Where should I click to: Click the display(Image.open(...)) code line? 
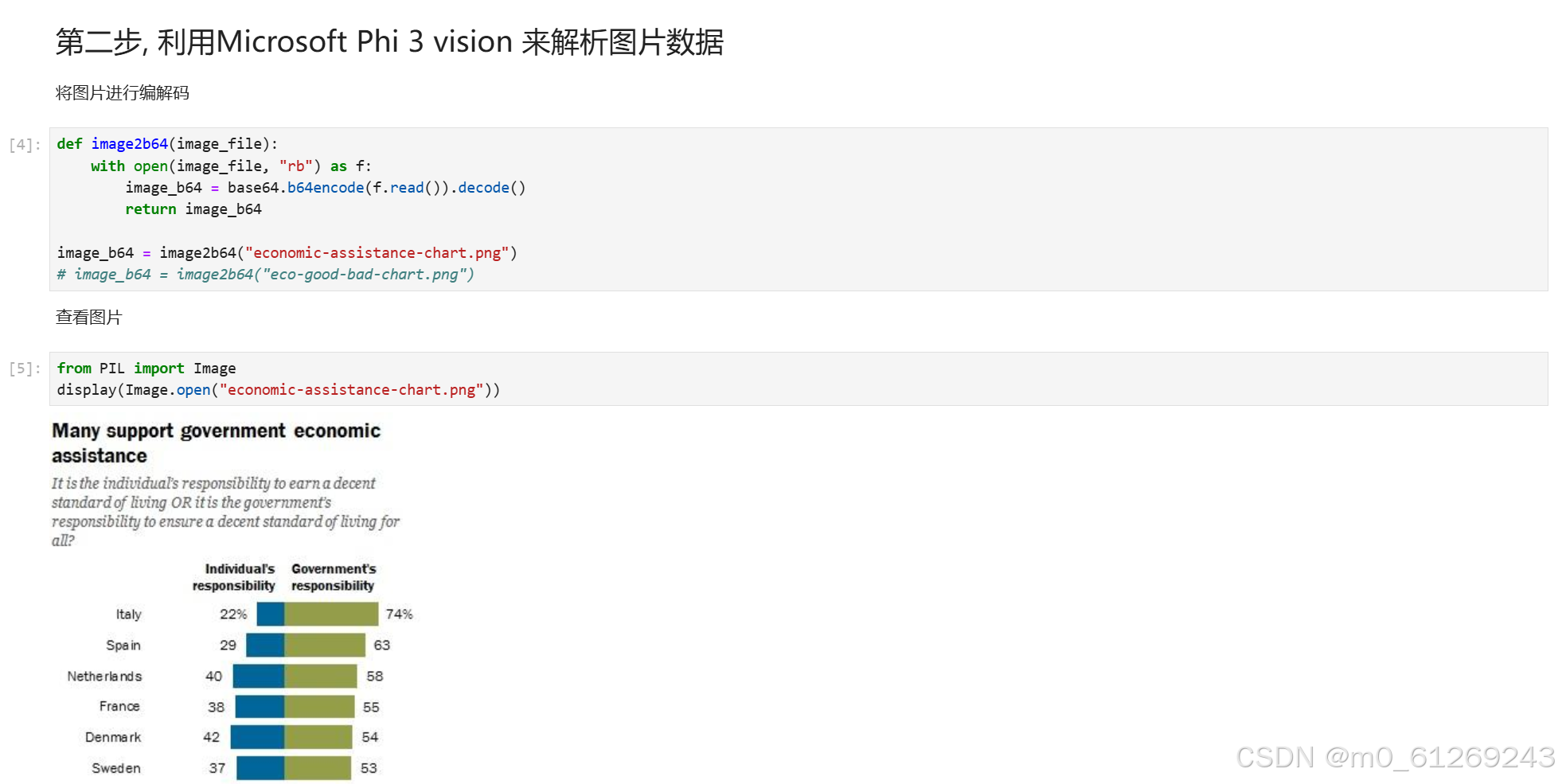(x=279, y=390)
